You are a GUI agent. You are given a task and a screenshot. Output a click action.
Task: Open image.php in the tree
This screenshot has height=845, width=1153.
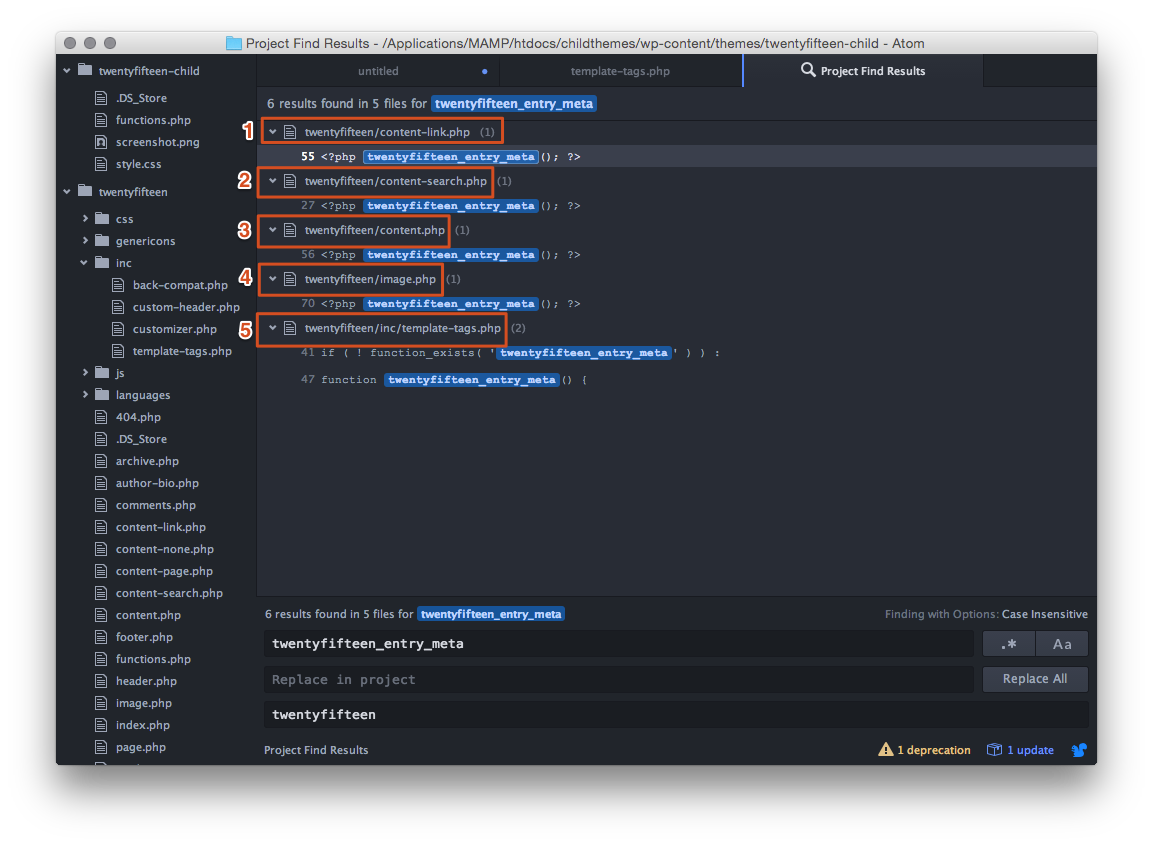tap(143, 704)
